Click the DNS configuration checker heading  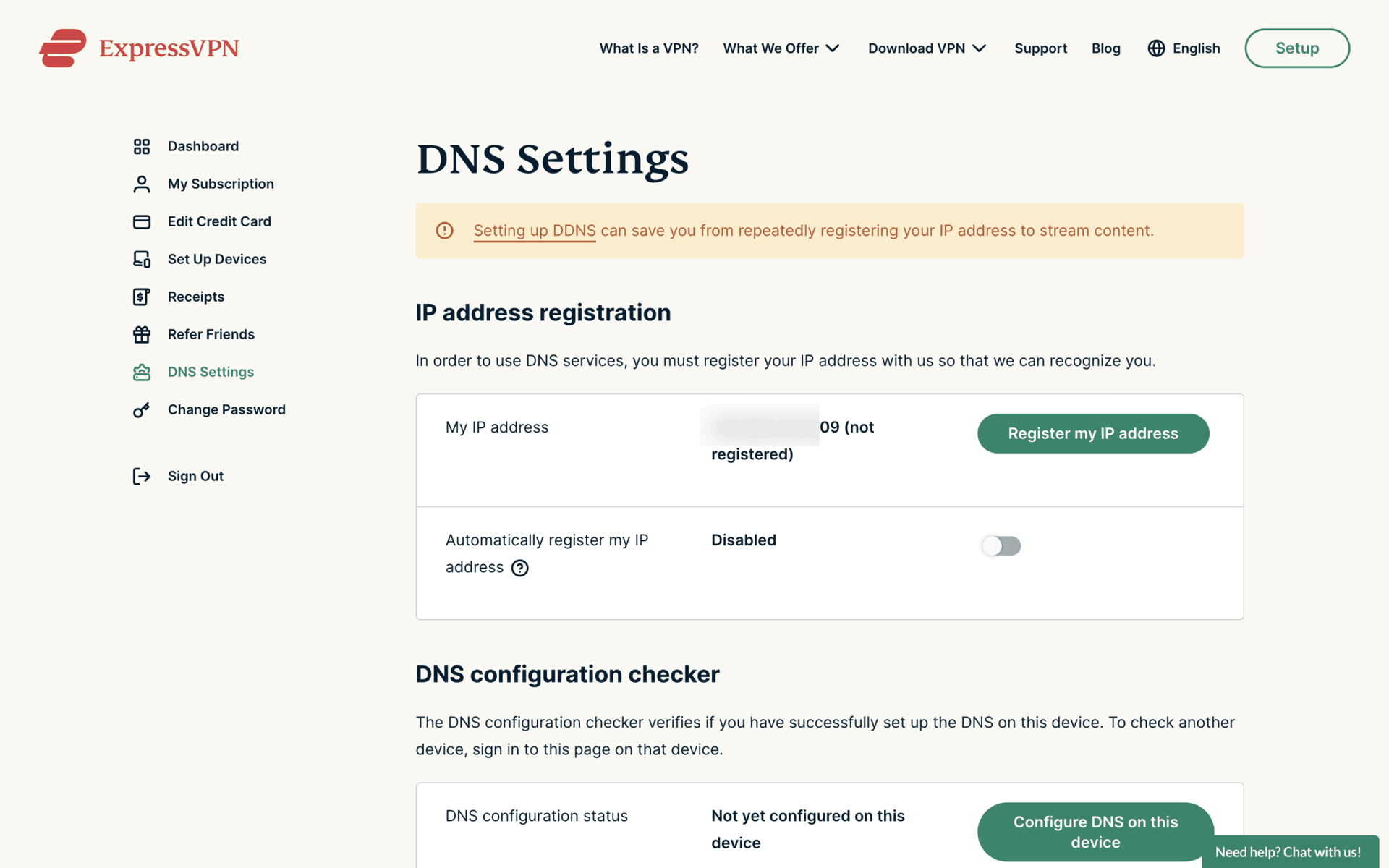click(568, 675)
